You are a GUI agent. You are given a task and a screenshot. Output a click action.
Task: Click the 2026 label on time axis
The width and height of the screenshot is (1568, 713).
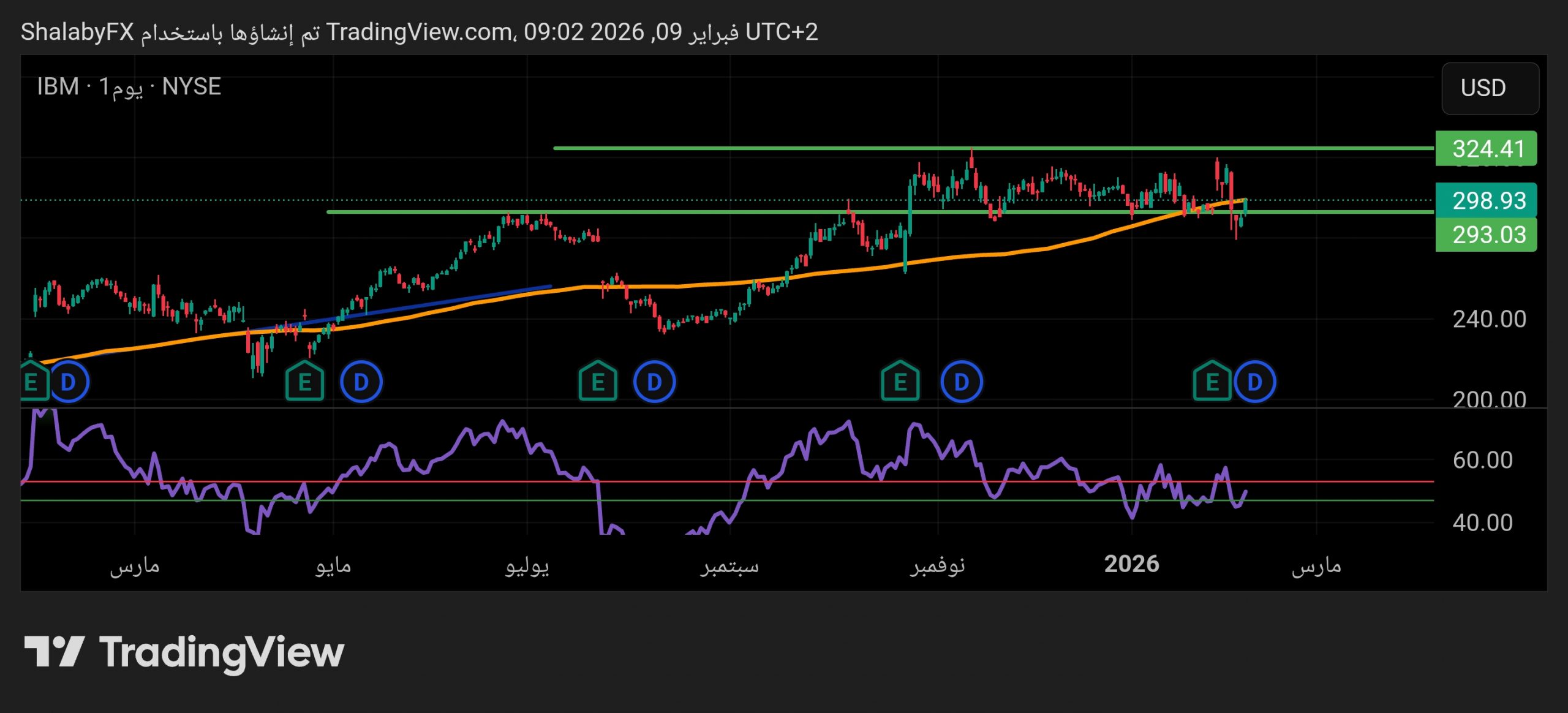1131,564
